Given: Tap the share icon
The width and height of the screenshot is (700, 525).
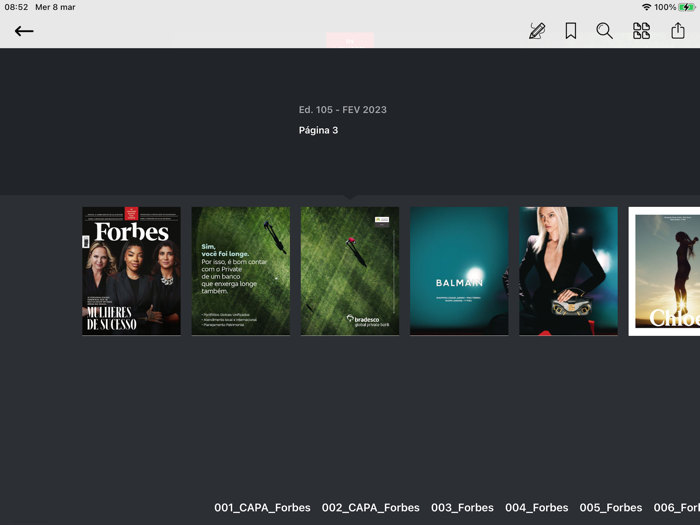Looking at the screenshot, I should (678, 30).
